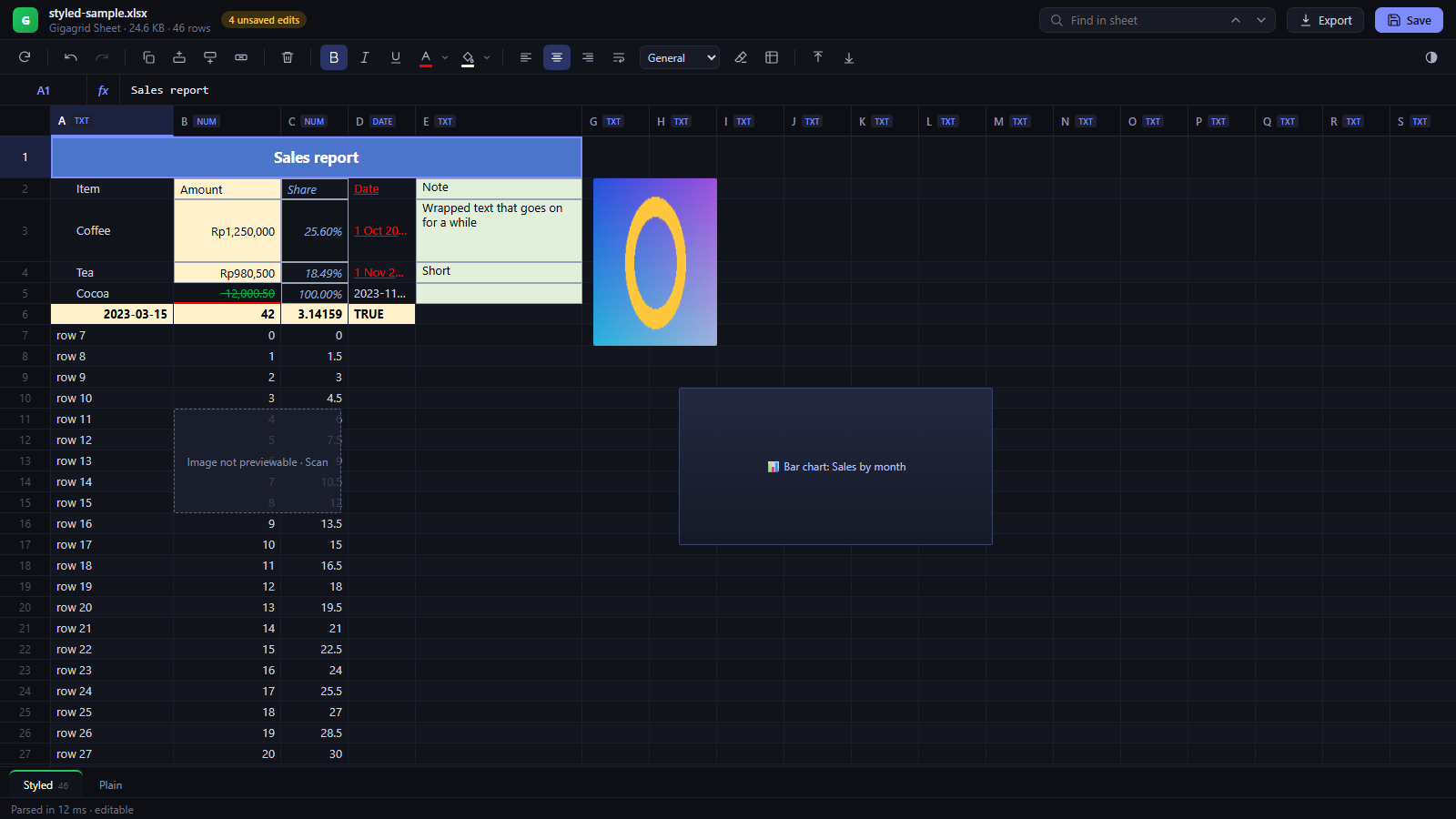This screenshot has height=819, width=1456.
Task: Select row 10 header
Action: (x=25, y=399)
